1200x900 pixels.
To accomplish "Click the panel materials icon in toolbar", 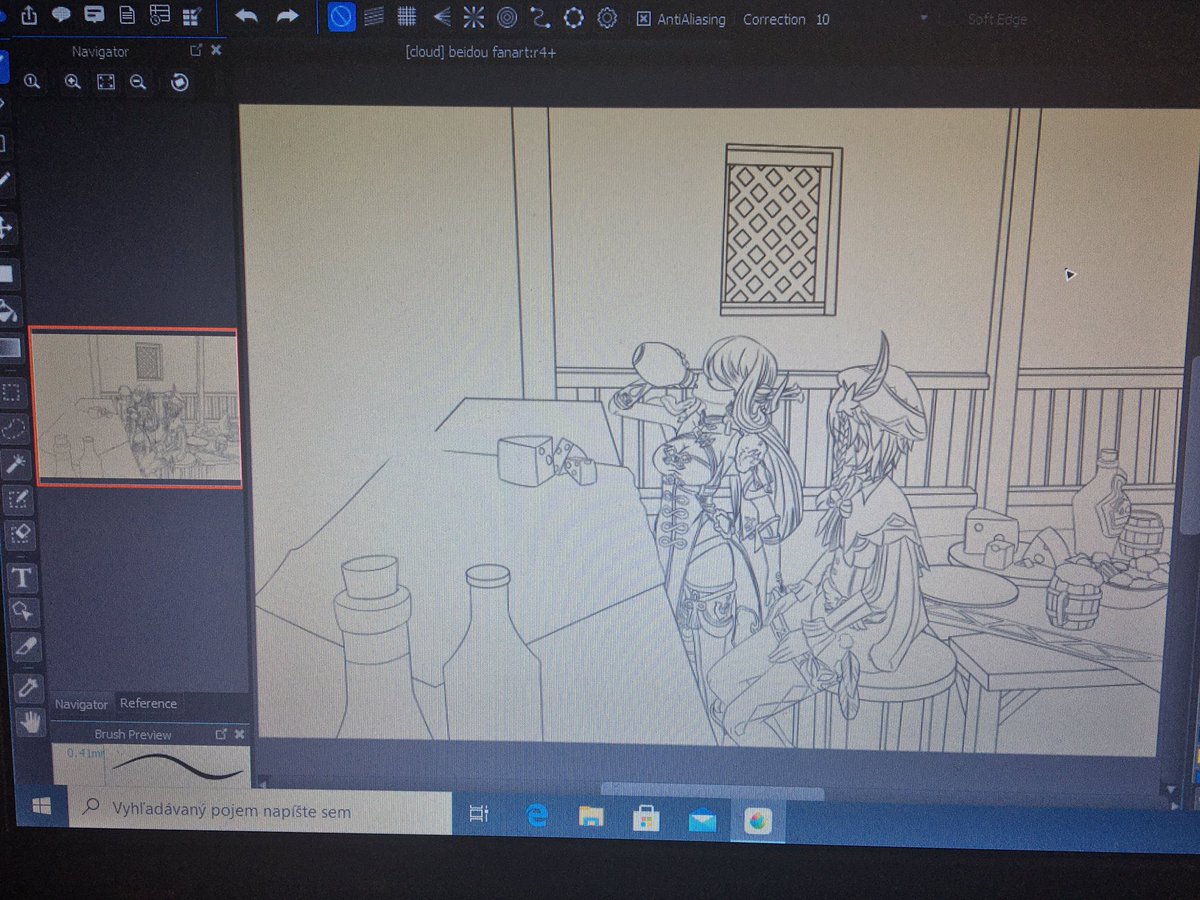I will (x=159, y=15).
